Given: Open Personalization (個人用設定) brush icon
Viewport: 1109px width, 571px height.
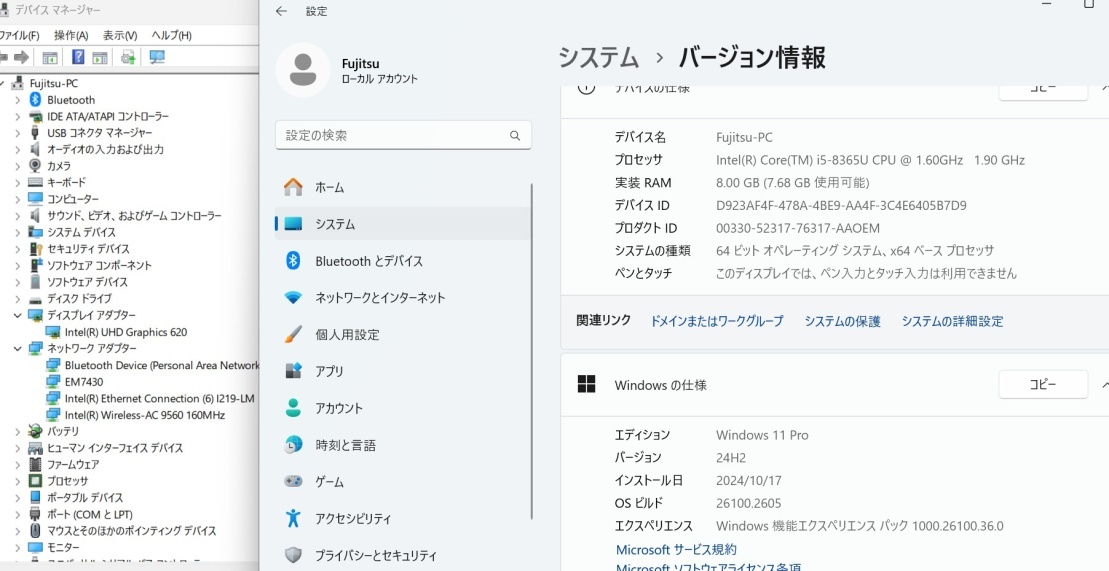Looking at the screenshot, I should [x=293, y=335].
